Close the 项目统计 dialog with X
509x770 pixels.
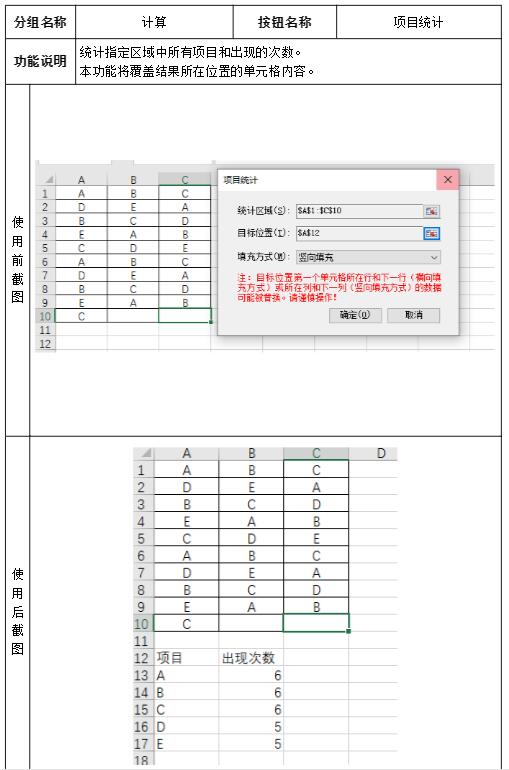(x=448, y=180)
